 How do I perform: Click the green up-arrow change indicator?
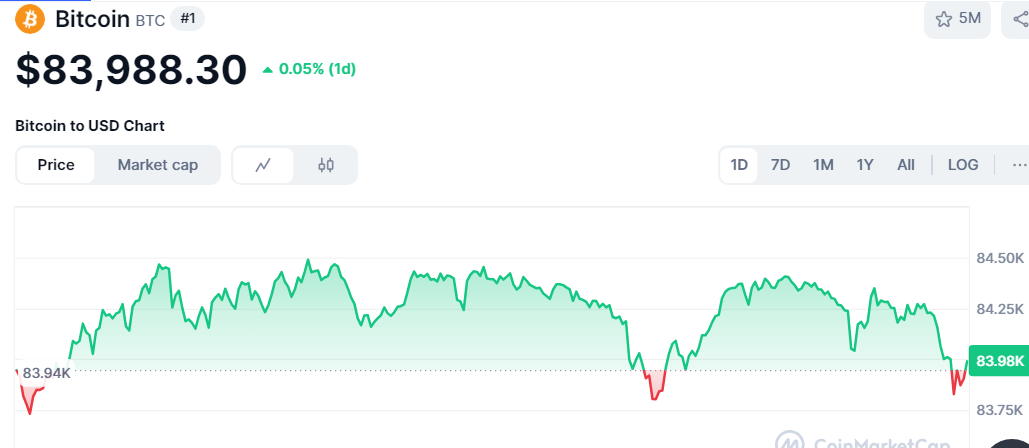click(267, 70)
